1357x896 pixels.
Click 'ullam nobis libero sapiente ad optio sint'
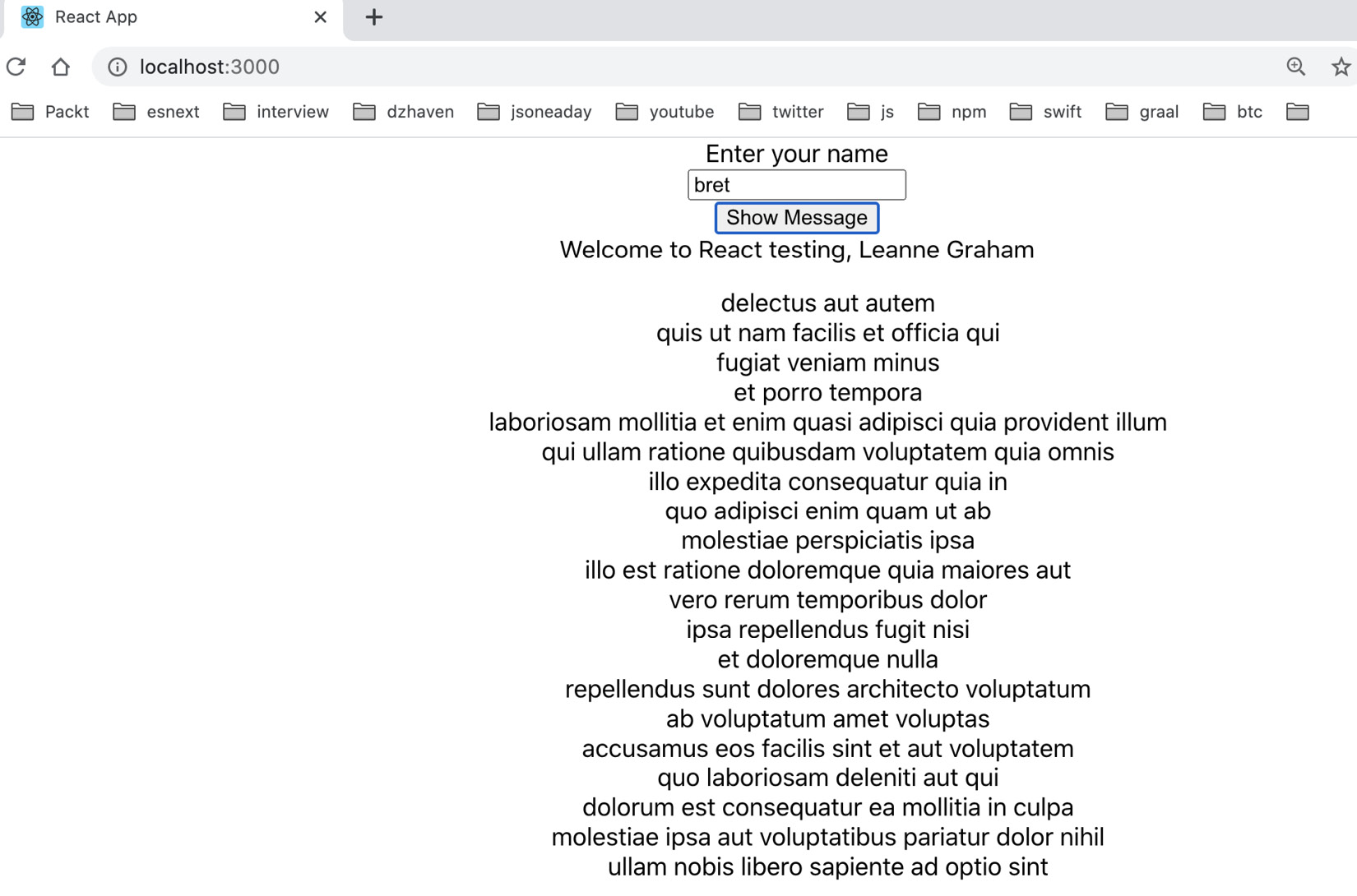828,866
